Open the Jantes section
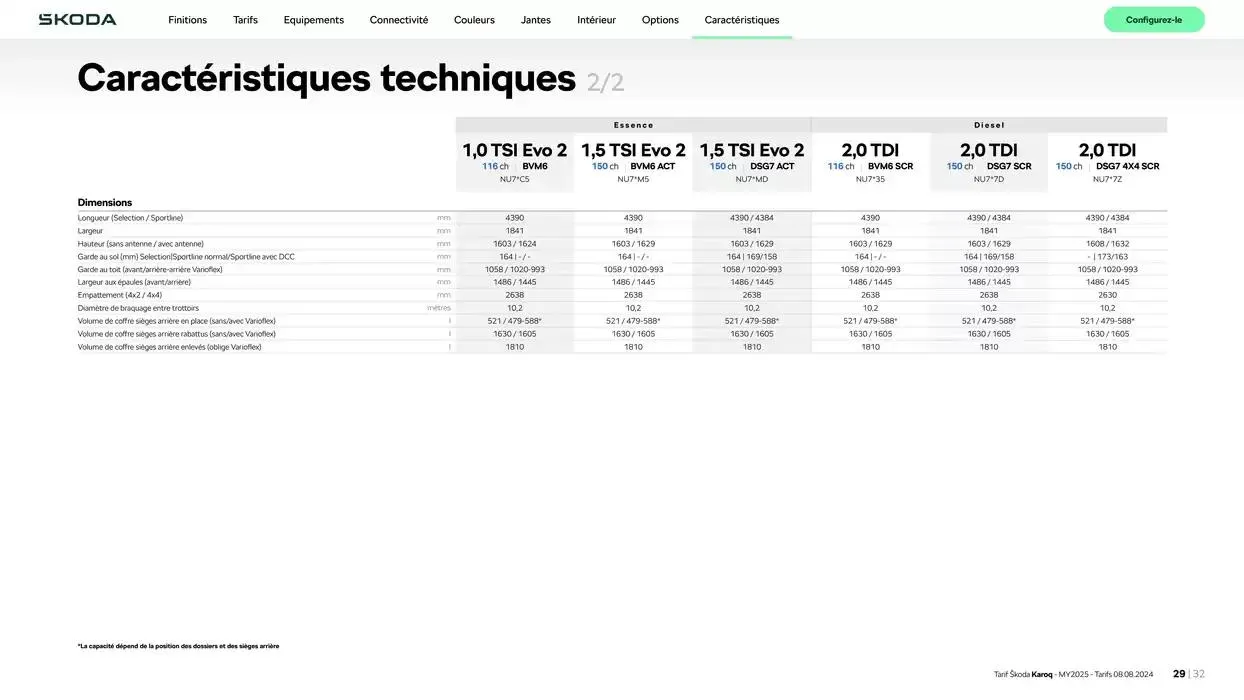 536,18
